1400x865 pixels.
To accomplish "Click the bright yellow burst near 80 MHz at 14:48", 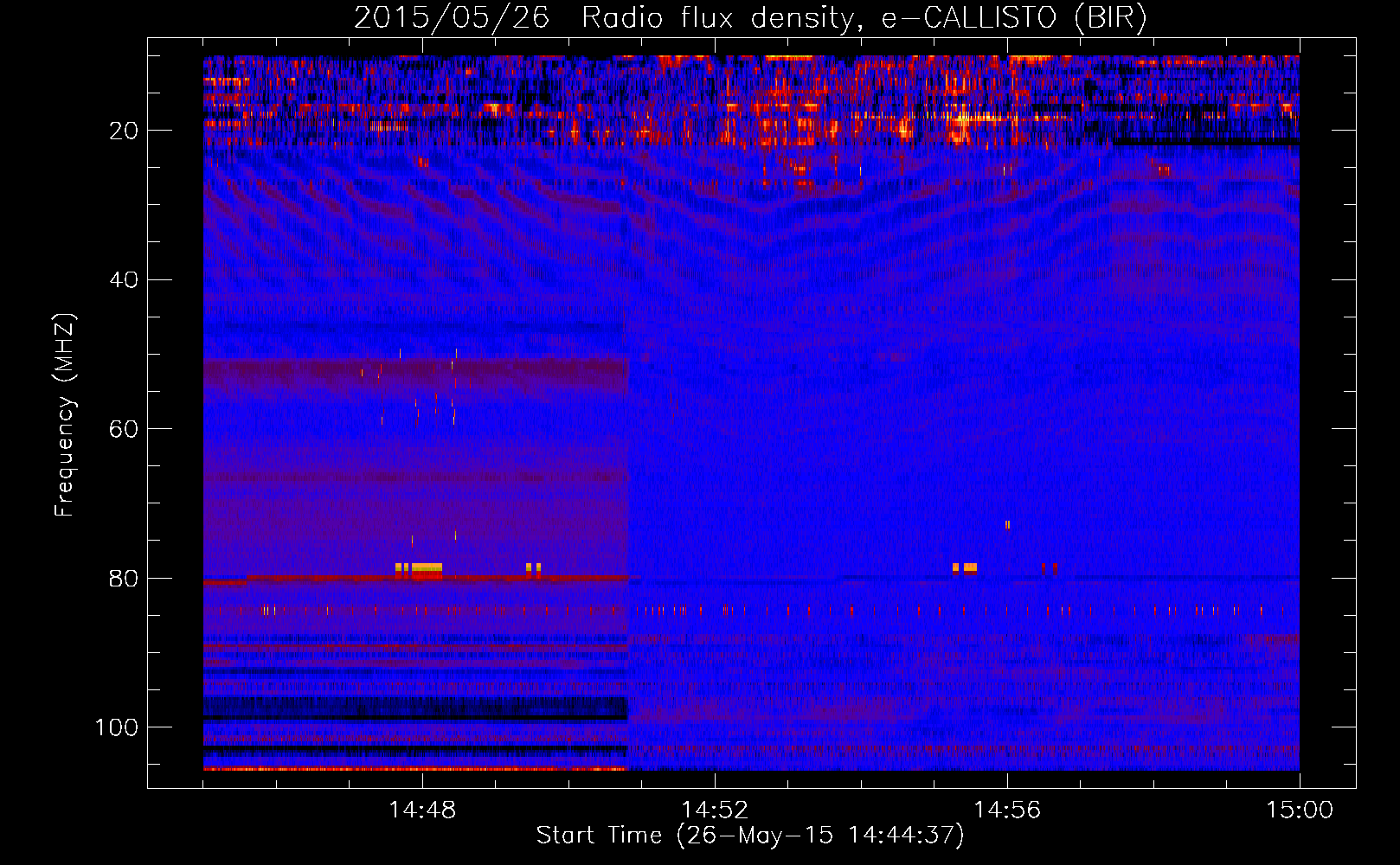I will coord(427,569).
